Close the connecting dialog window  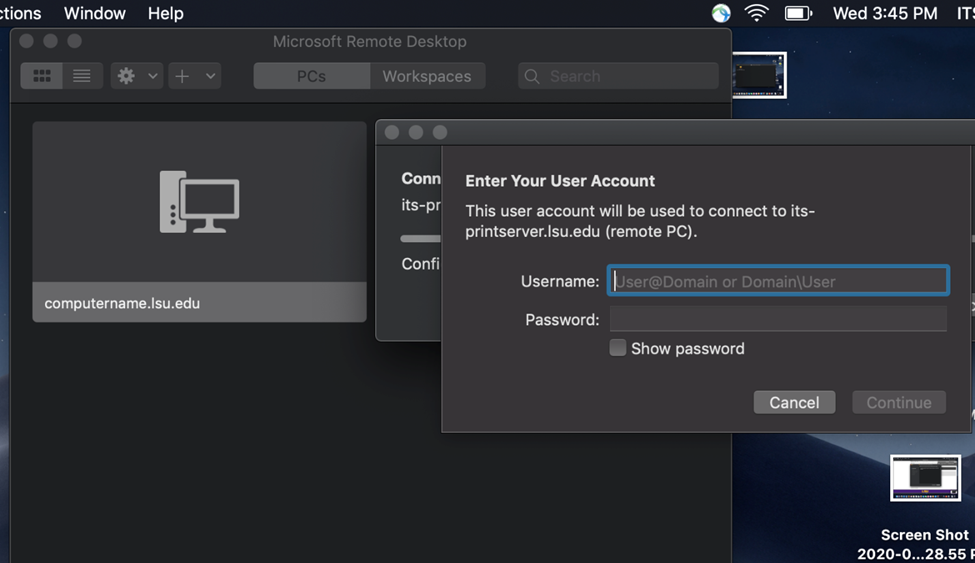(392, 133)
